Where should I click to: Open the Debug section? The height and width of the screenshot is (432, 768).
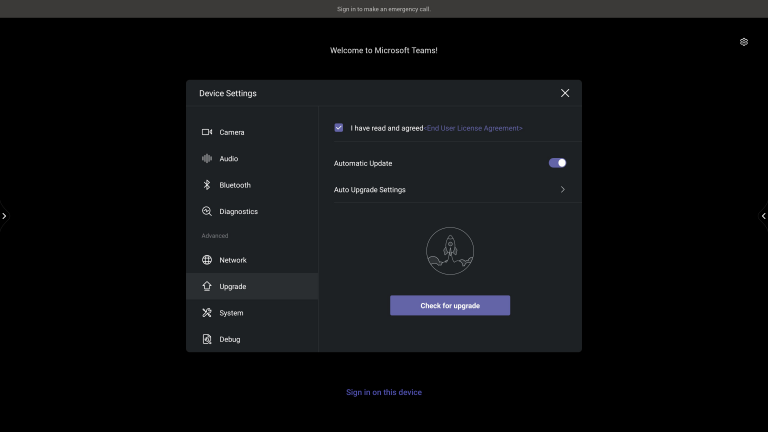pyautogui.click(x=252, y=339)
